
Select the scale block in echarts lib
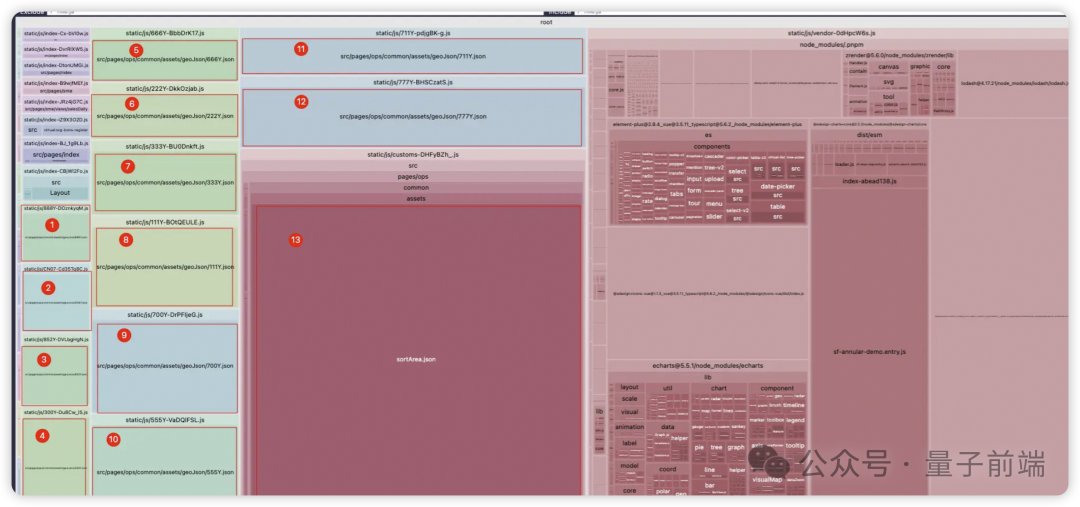coord(629,399)
